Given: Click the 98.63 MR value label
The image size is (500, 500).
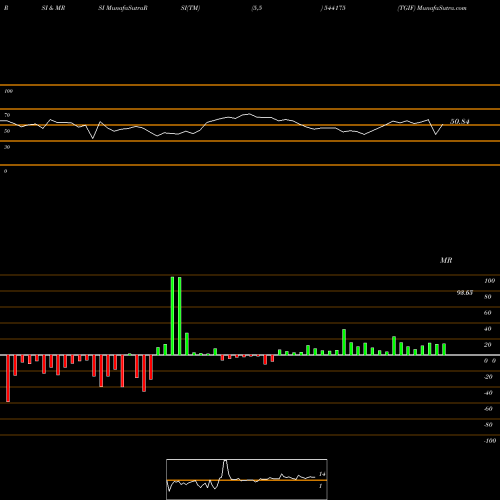Looking at the screenshot, I should [x=465, y=293].
